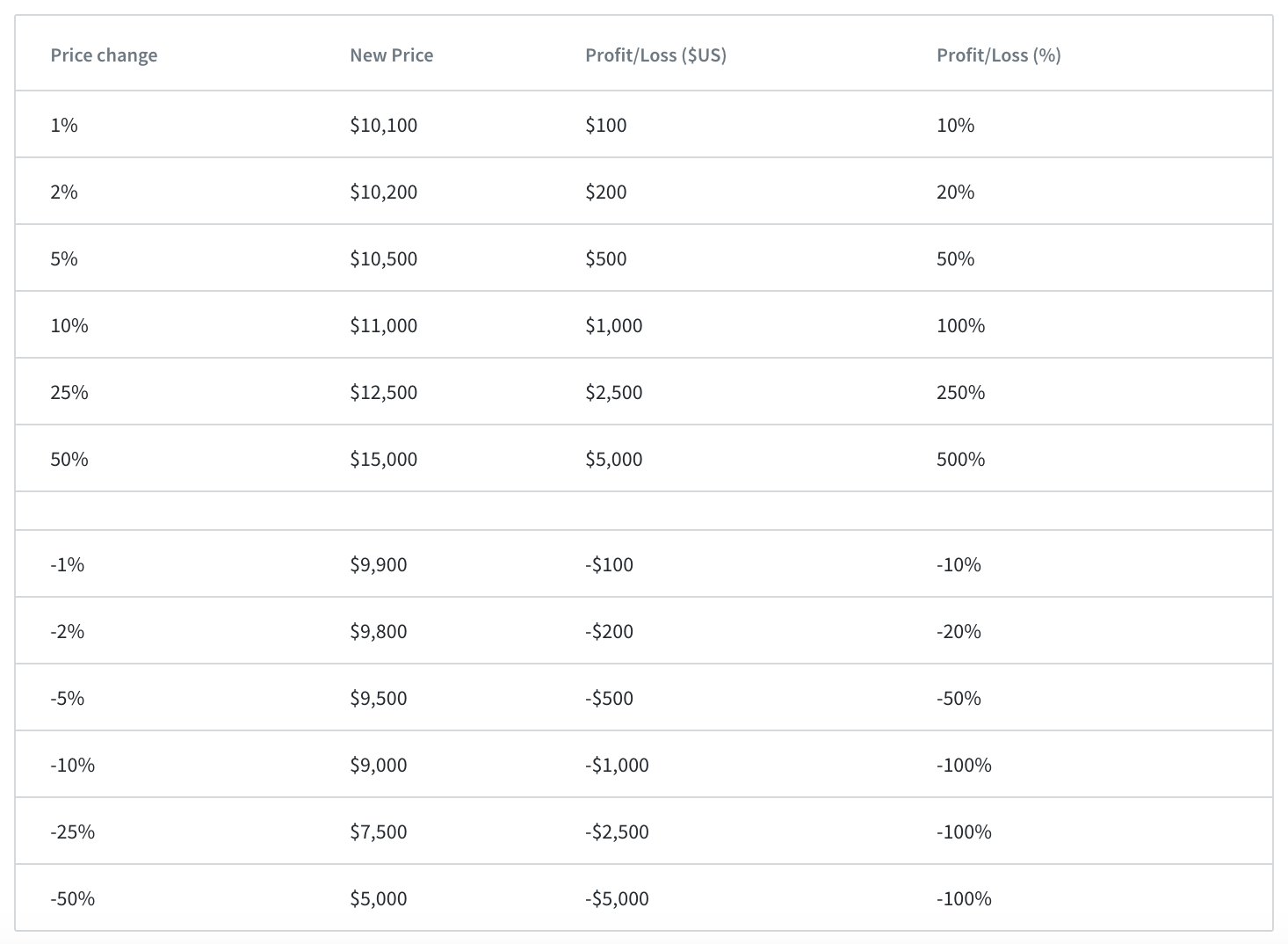This screenshot has height=944, width=1288.
Task: Click the -$200 loss cell
Action: [x=609, y=632]
